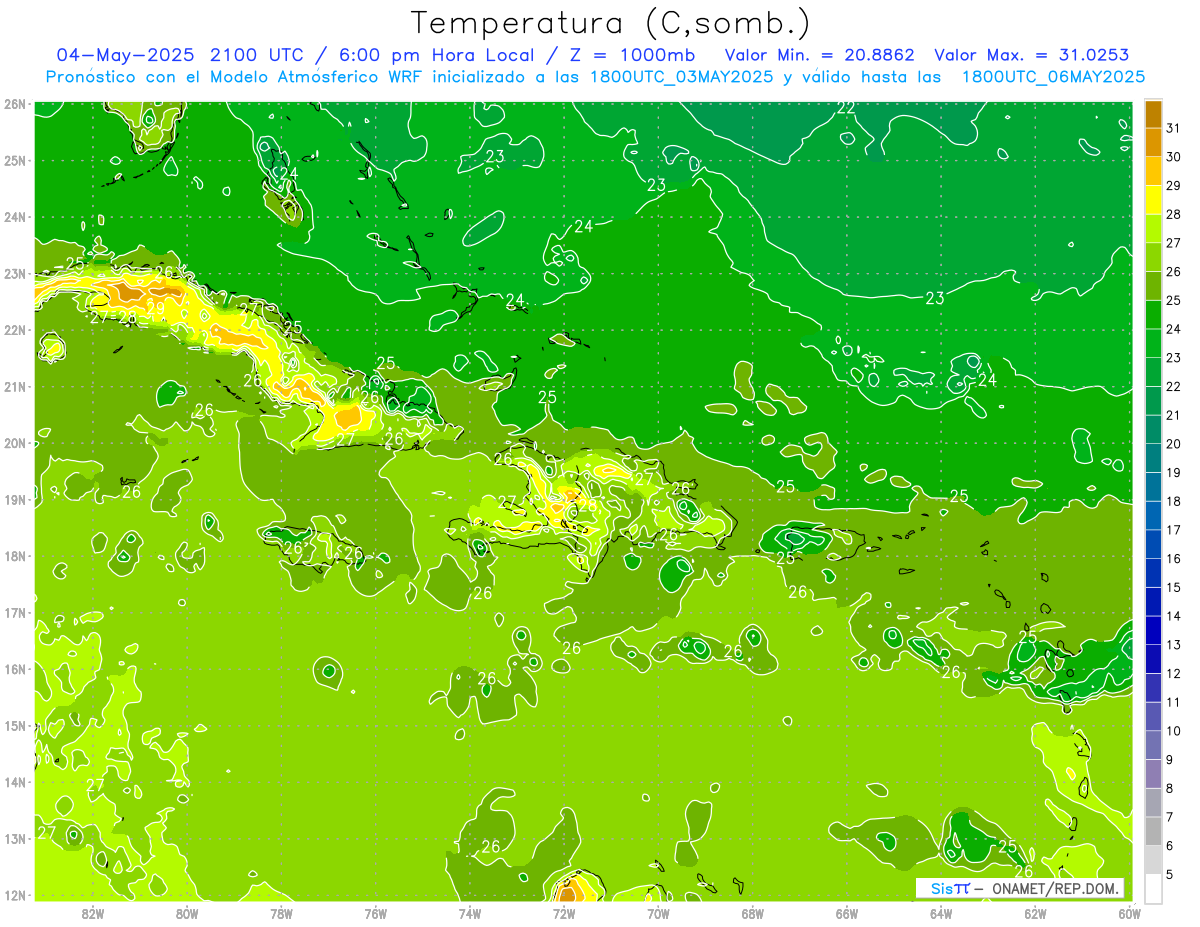Click the colorbar label '29'
The height and width of the screenshot is (927, 1200).
click(x=1173, y=186)
